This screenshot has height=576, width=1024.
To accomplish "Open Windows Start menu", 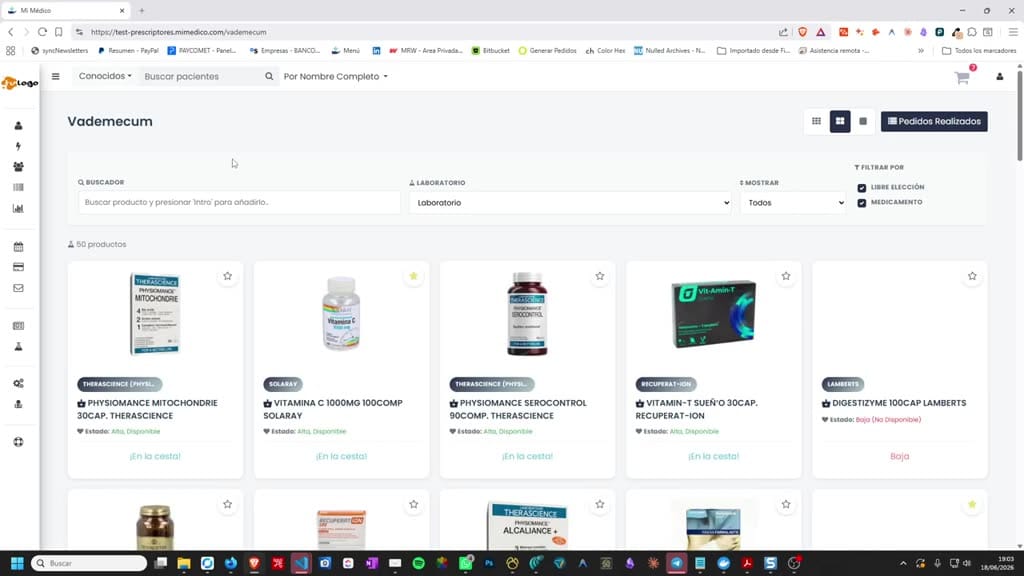I will (x=17, y=563).
